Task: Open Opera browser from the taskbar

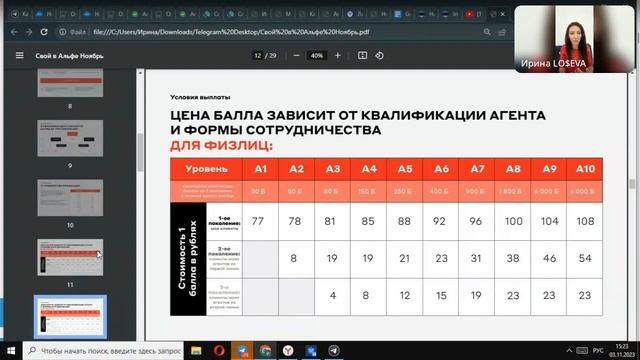Action: 219,351
